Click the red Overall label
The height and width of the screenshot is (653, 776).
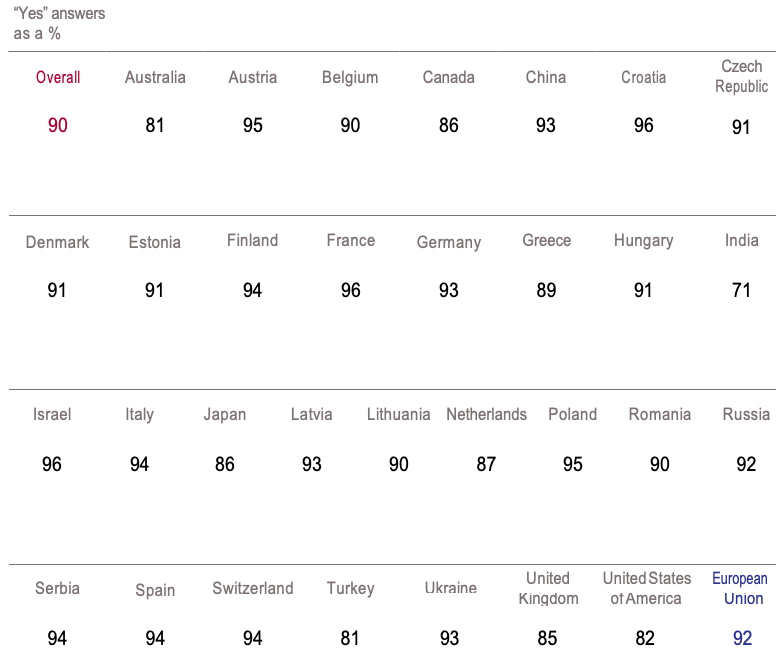[58, 77]
